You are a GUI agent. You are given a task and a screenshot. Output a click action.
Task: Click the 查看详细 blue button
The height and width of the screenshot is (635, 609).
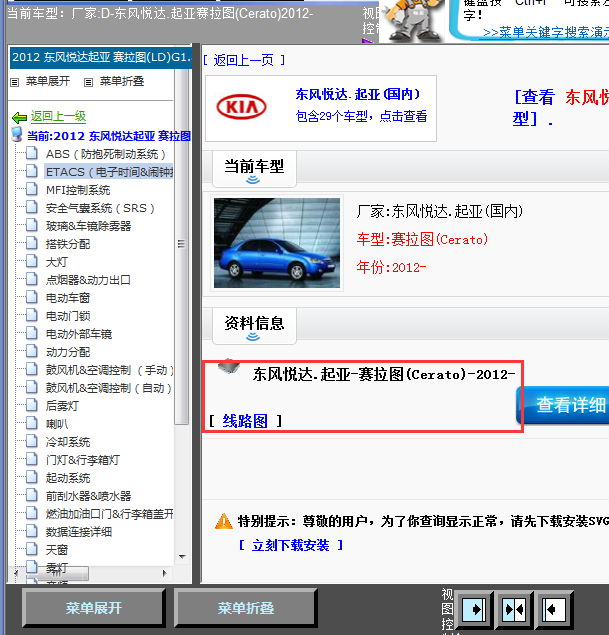563,405
